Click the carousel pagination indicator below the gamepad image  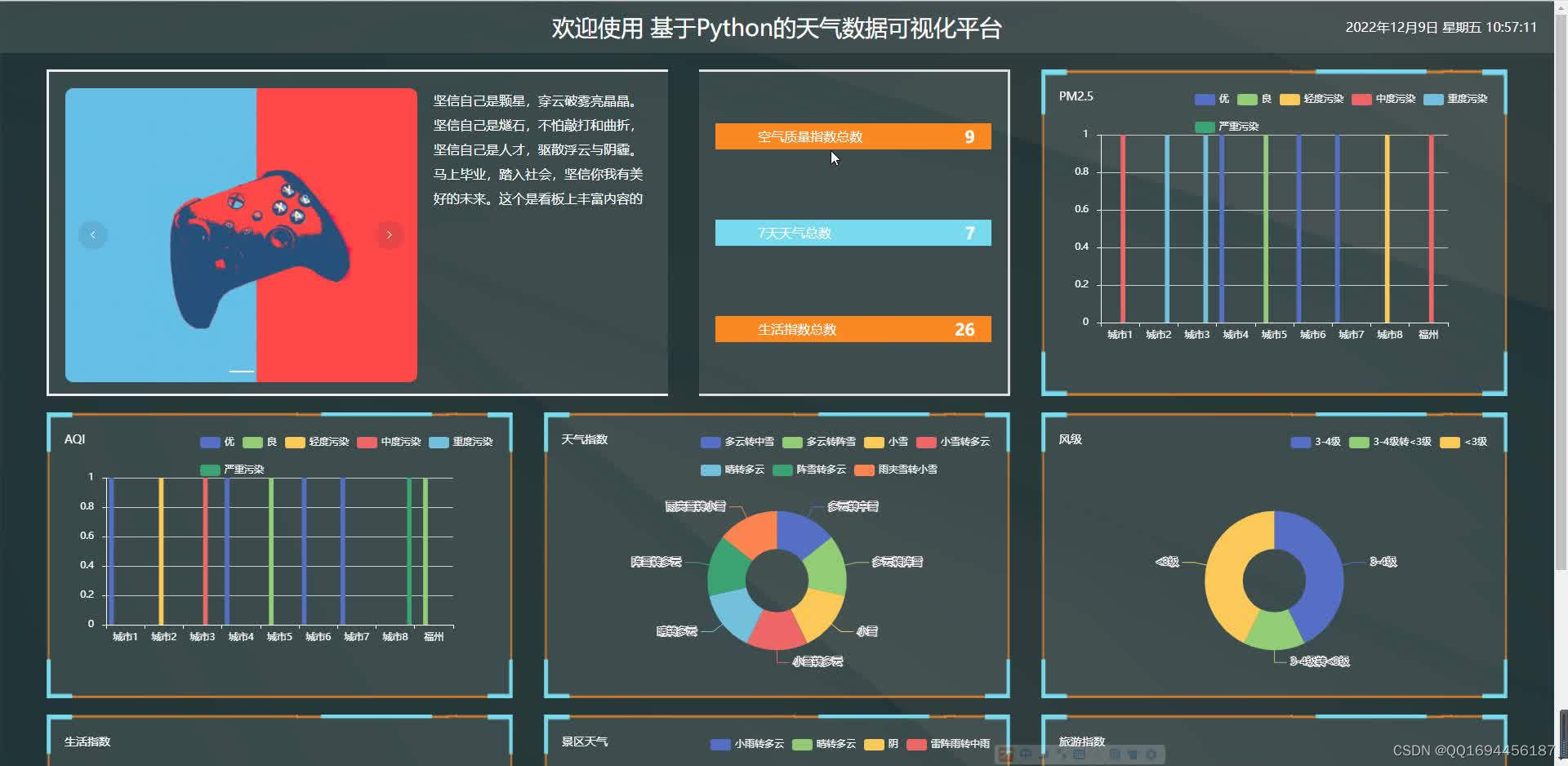click(x=242, y=370)
